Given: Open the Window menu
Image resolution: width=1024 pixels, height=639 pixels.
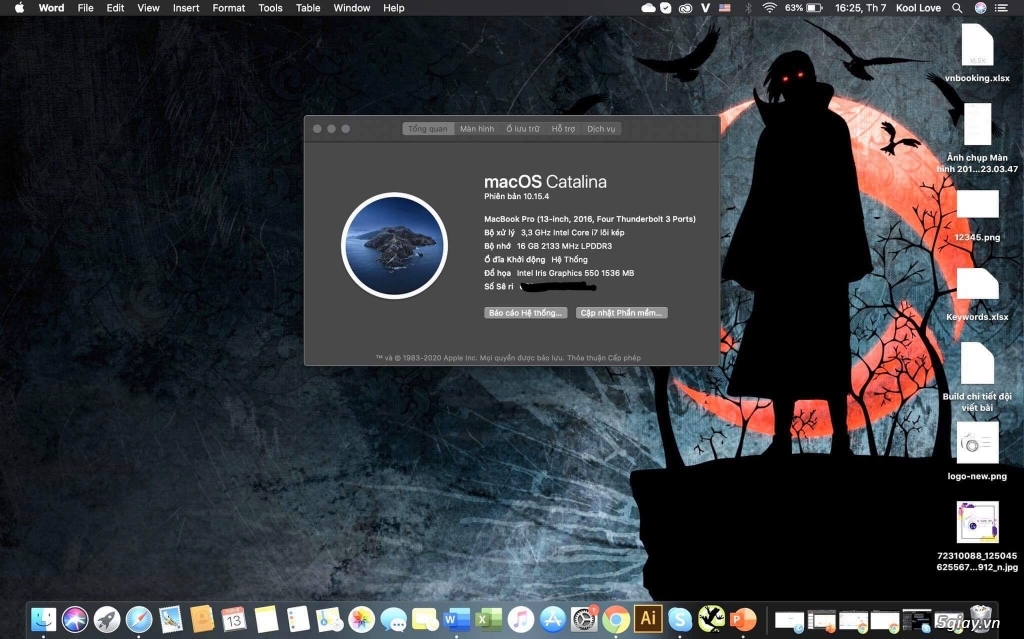Looking at the screenshot, I should 352,8.
